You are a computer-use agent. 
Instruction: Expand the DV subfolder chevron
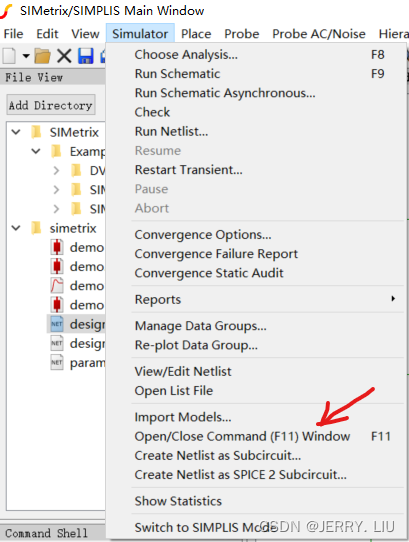[56, 170]
